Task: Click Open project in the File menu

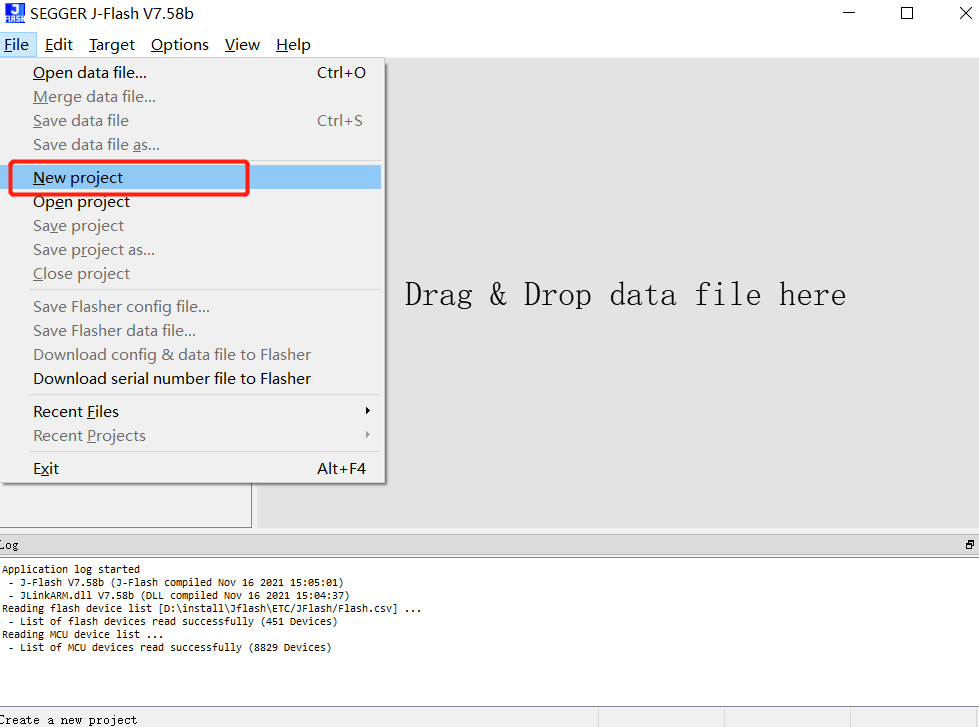Action: click(81, 202)
